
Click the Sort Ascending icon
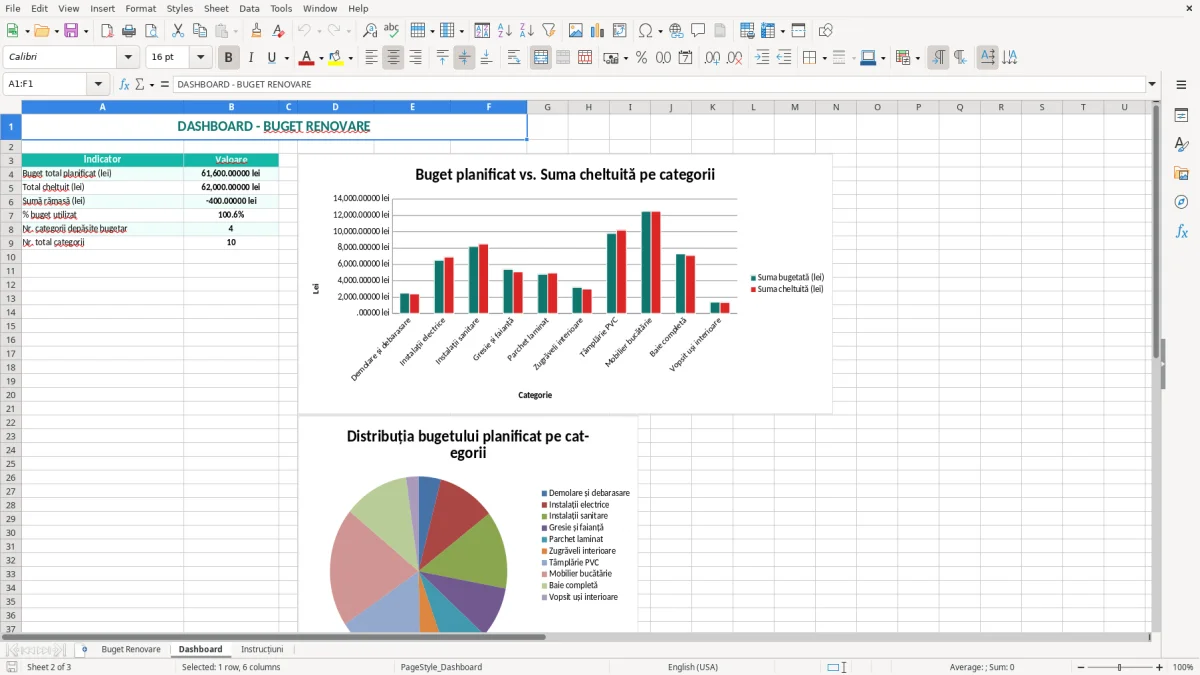click(505, 31)
